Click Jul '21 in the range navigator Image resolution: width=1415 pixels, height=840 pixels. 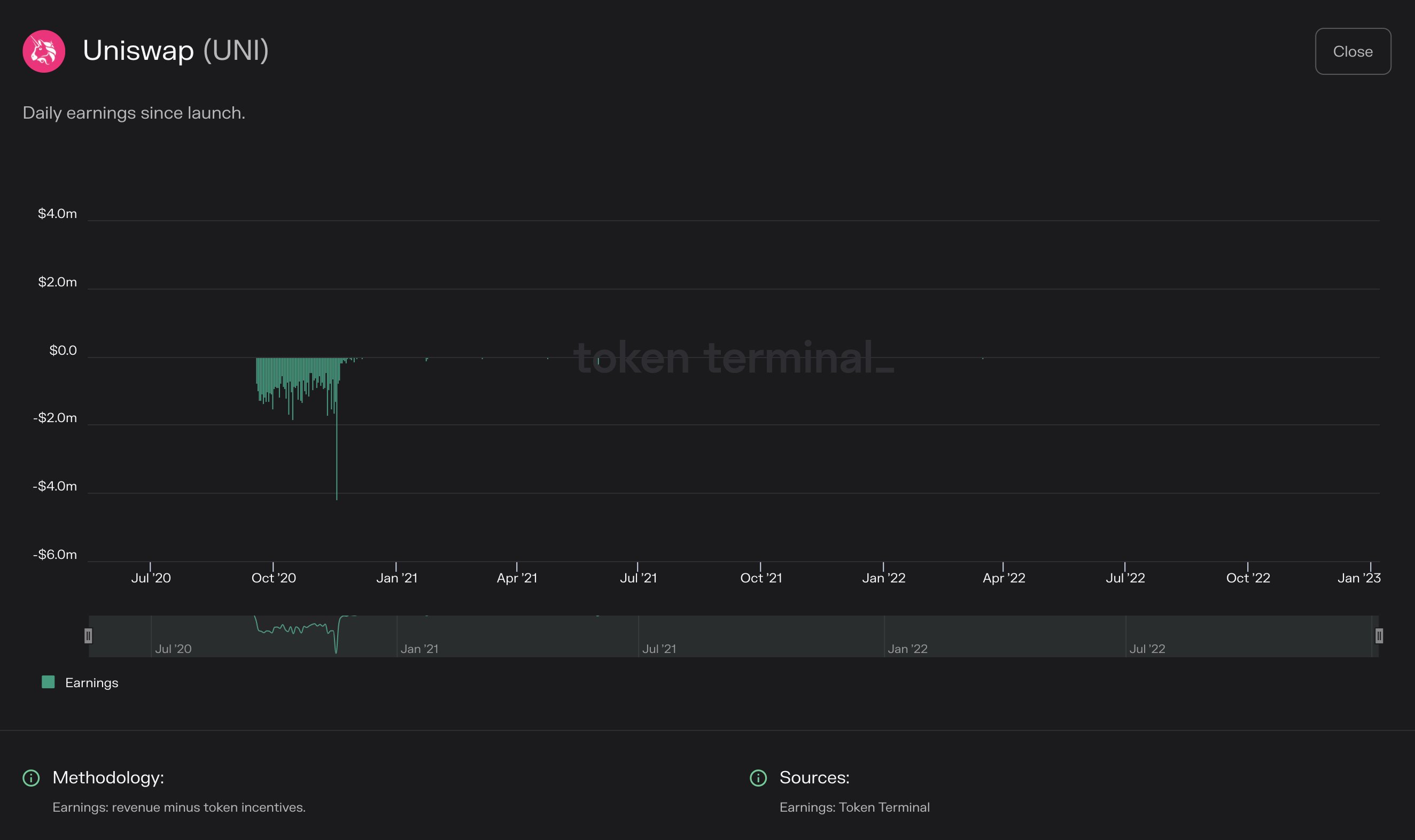coord(659,649)
